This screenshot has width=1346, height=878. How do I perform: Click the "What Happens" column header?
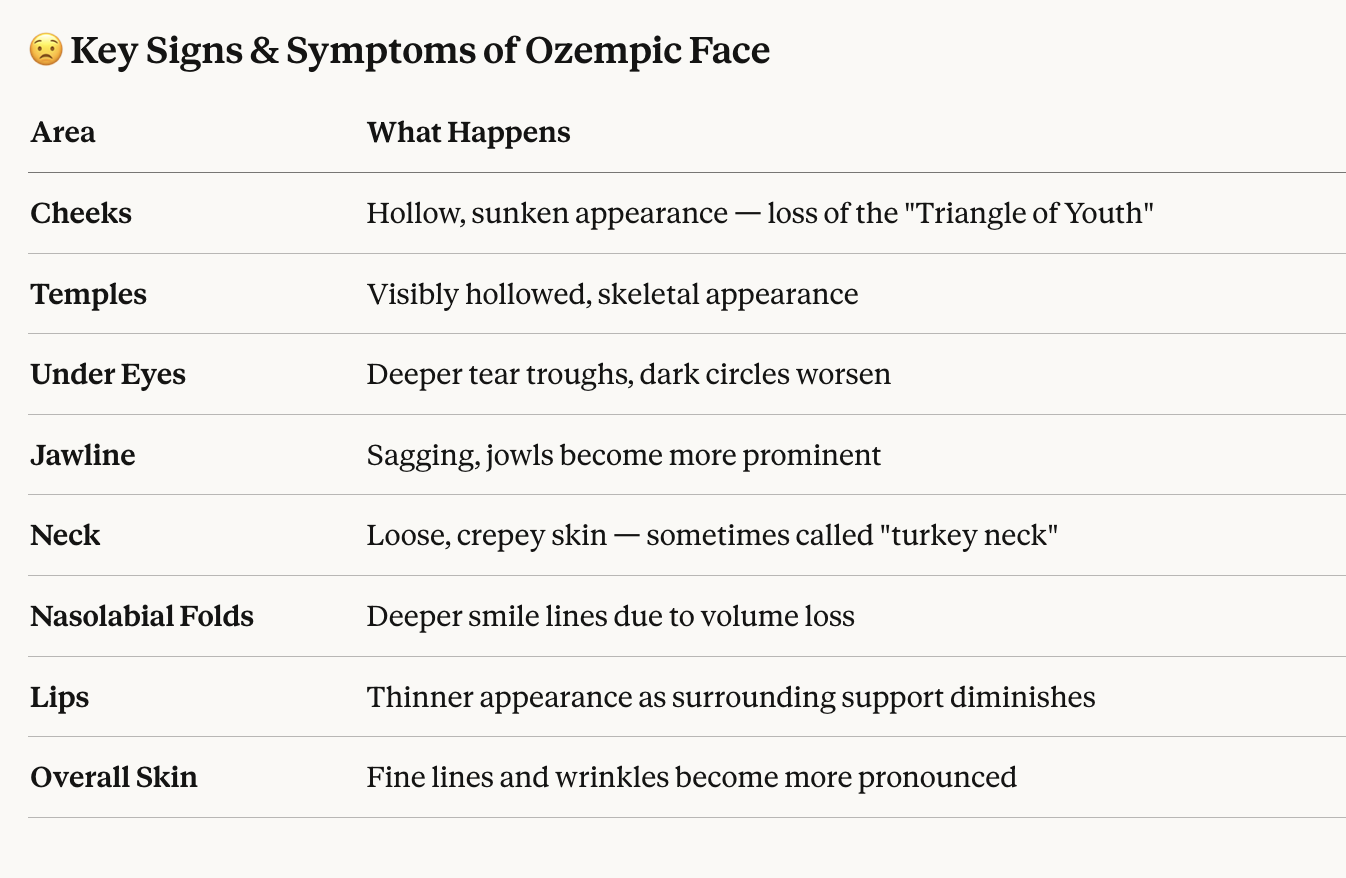468,132
